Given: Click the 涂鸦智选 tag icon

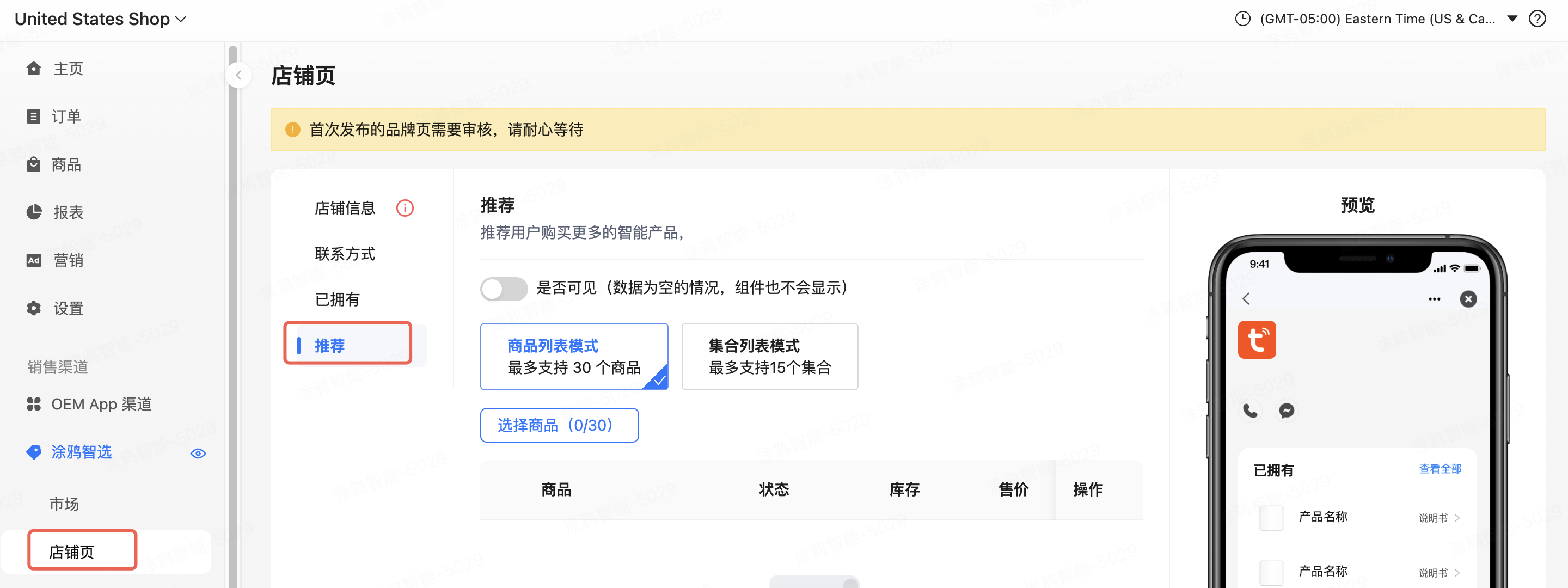Looking at the screenshot, I should tap(34, 452).
